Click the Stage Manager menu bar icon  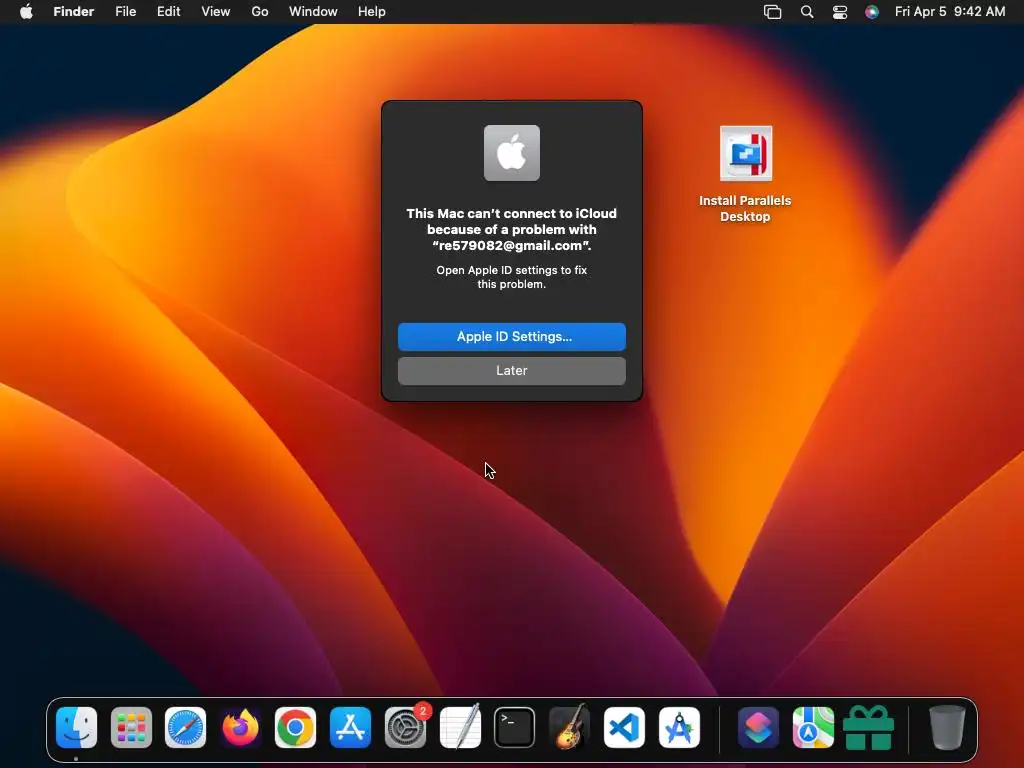point(773,12)
